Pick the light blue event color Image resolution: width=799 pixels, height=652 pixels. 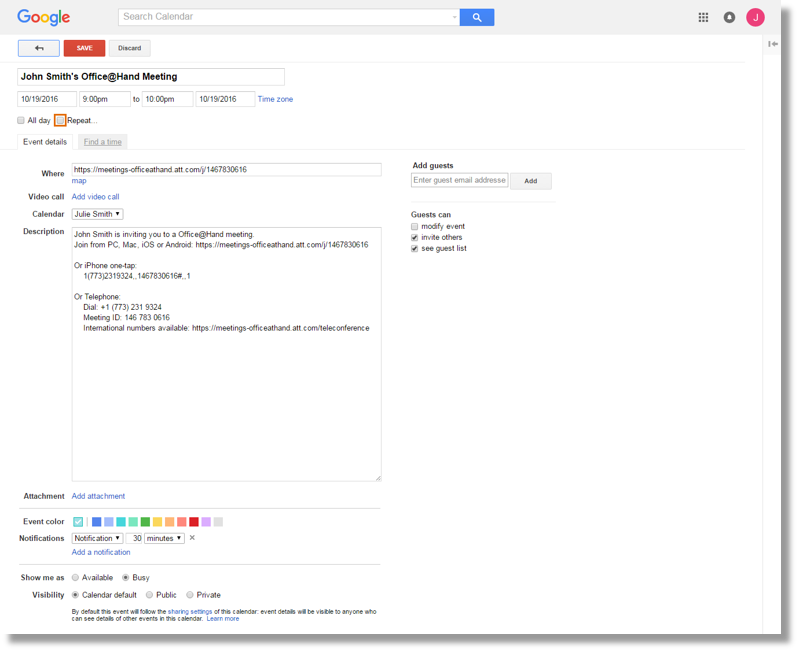point(109,522)
